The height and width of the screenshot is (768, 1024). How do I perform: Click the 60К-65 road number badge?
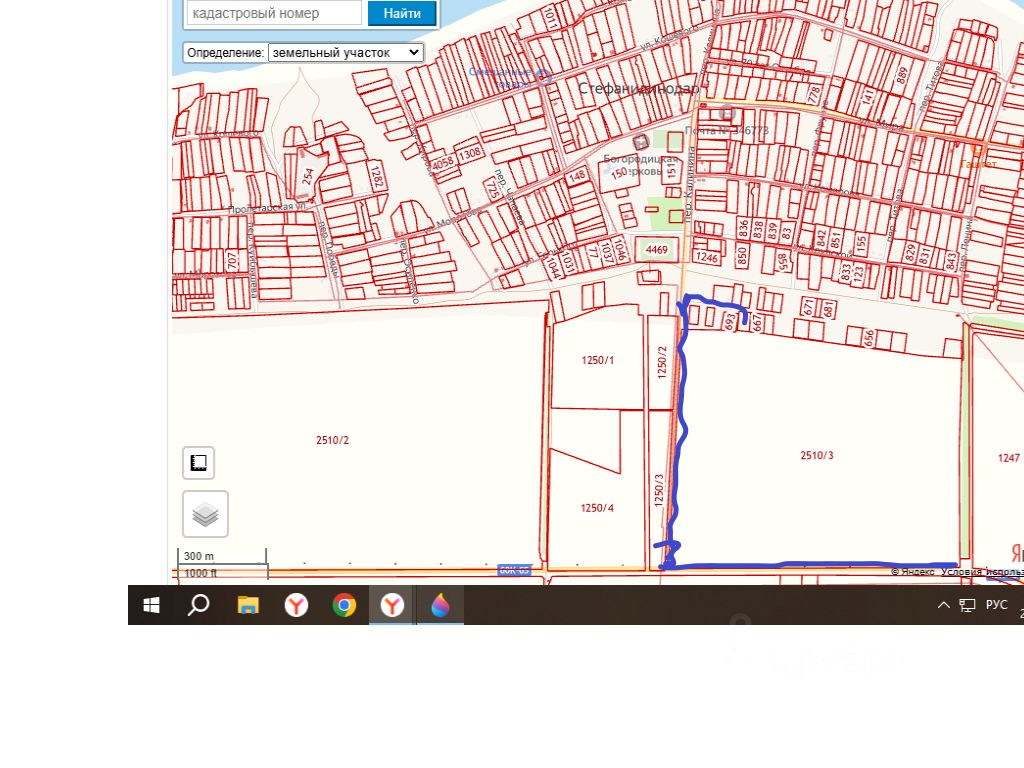(514, 570)
